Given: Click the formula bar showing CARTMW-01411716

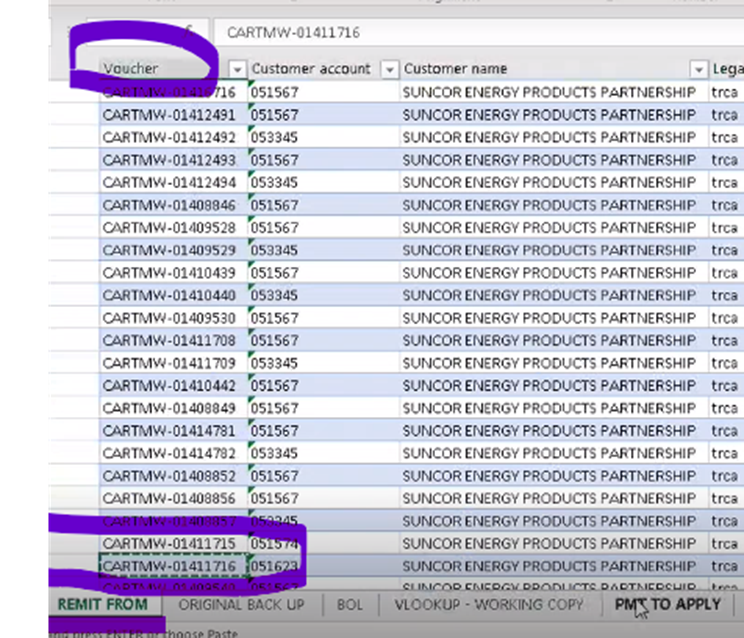Looking at the screenshot, I should [478, 32].
